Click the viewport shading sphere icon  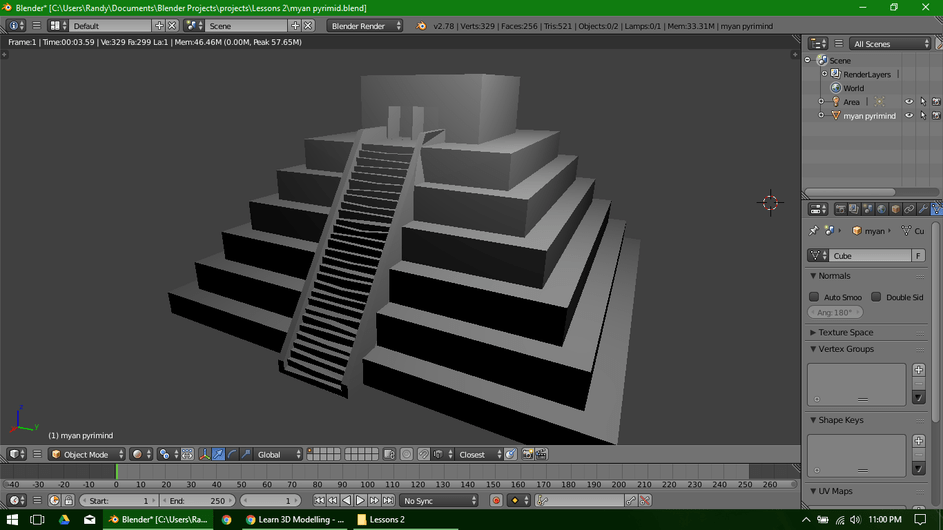pyautogui.click(x=138, y=454)
